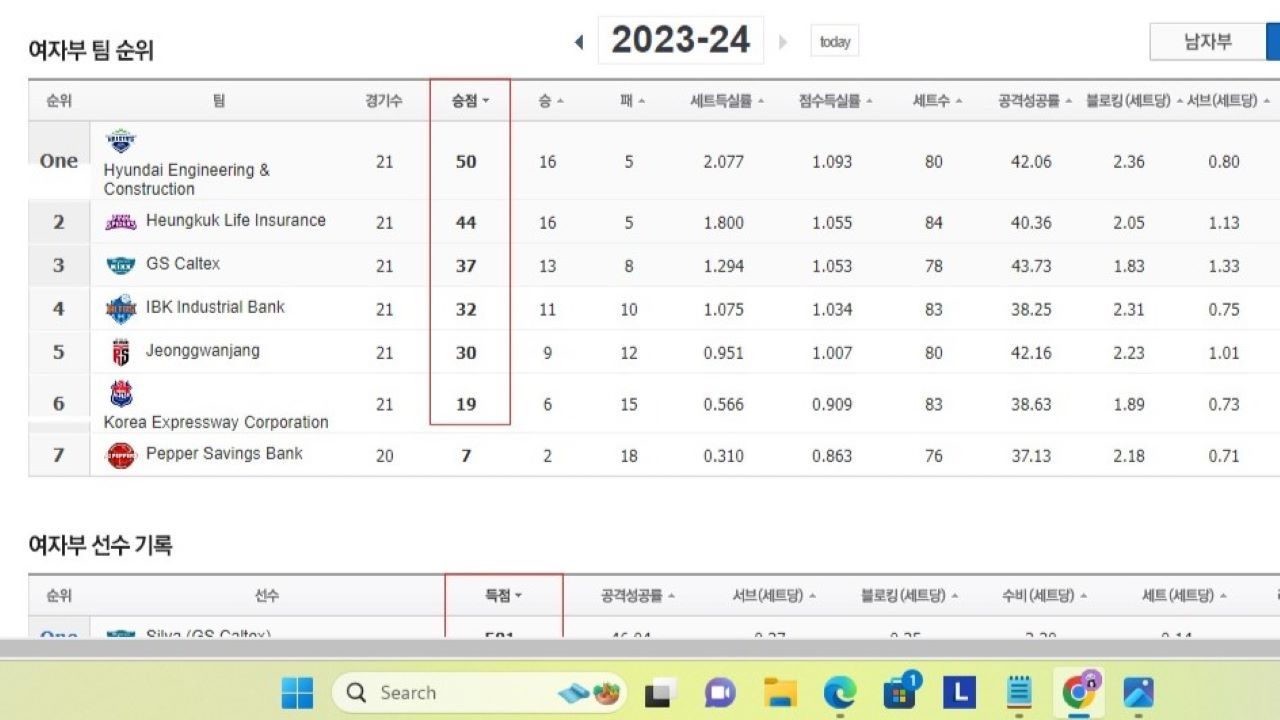Open Pepper Savings Bank team link
Viewport: 1280px width, 720px height.
pyautogui.click(x=224, y=453)
